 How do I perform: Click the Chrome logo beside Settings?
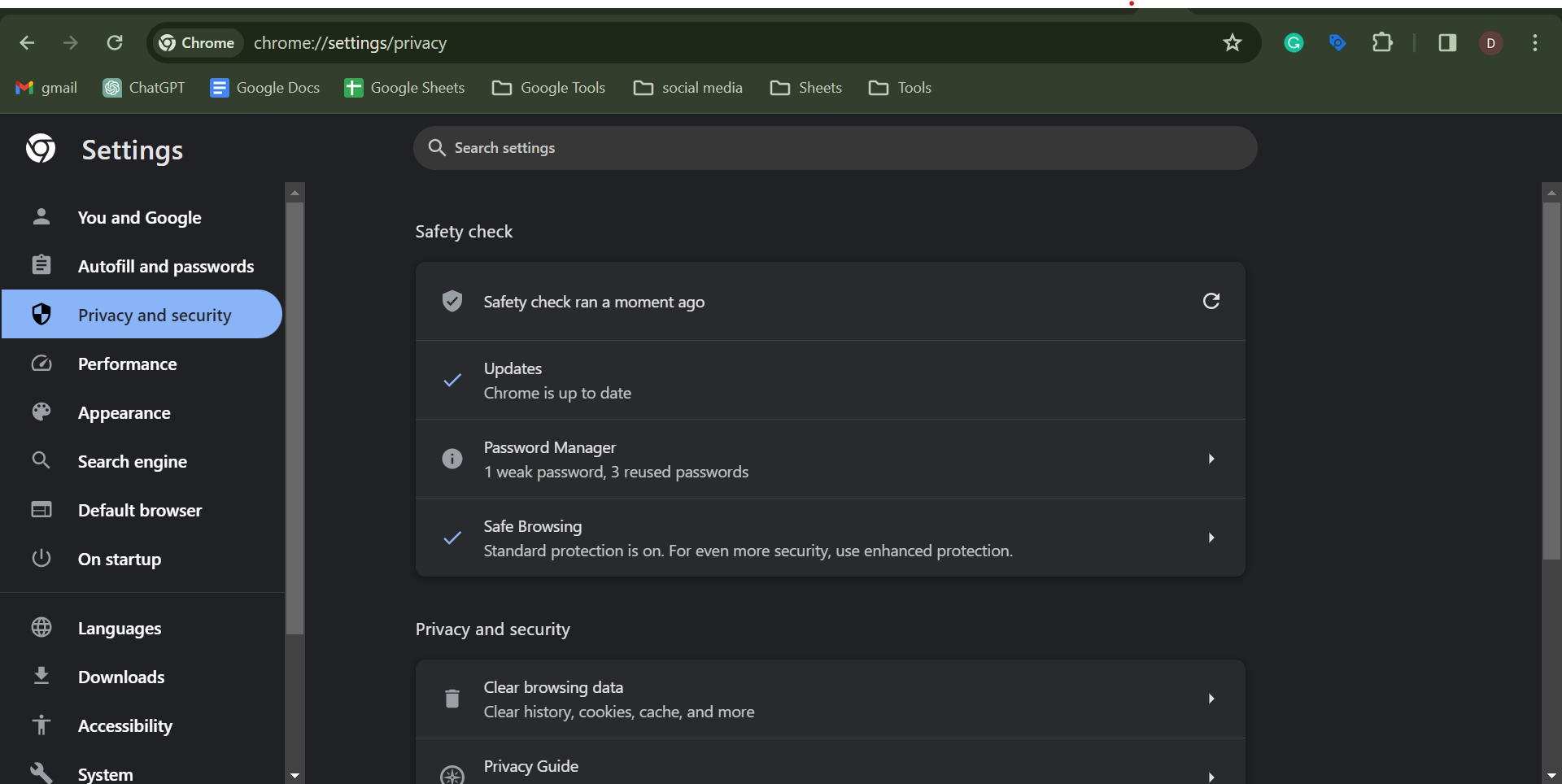point(41,148)
